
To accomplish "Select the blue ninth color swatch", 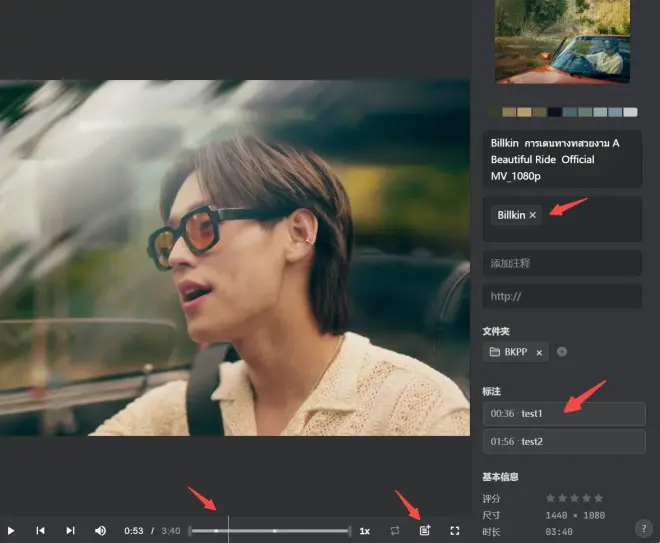I will pyautogui.click(x=615, y=112).
